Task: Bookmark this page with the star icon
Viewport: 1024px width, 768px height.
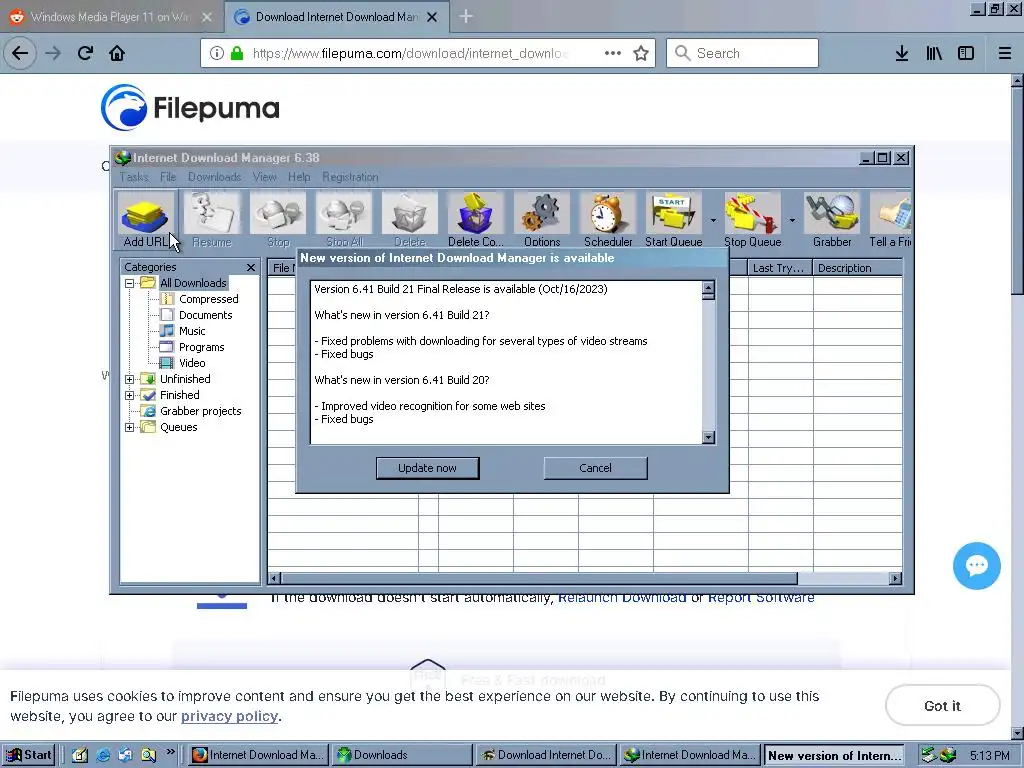Action: pos(641,53)
